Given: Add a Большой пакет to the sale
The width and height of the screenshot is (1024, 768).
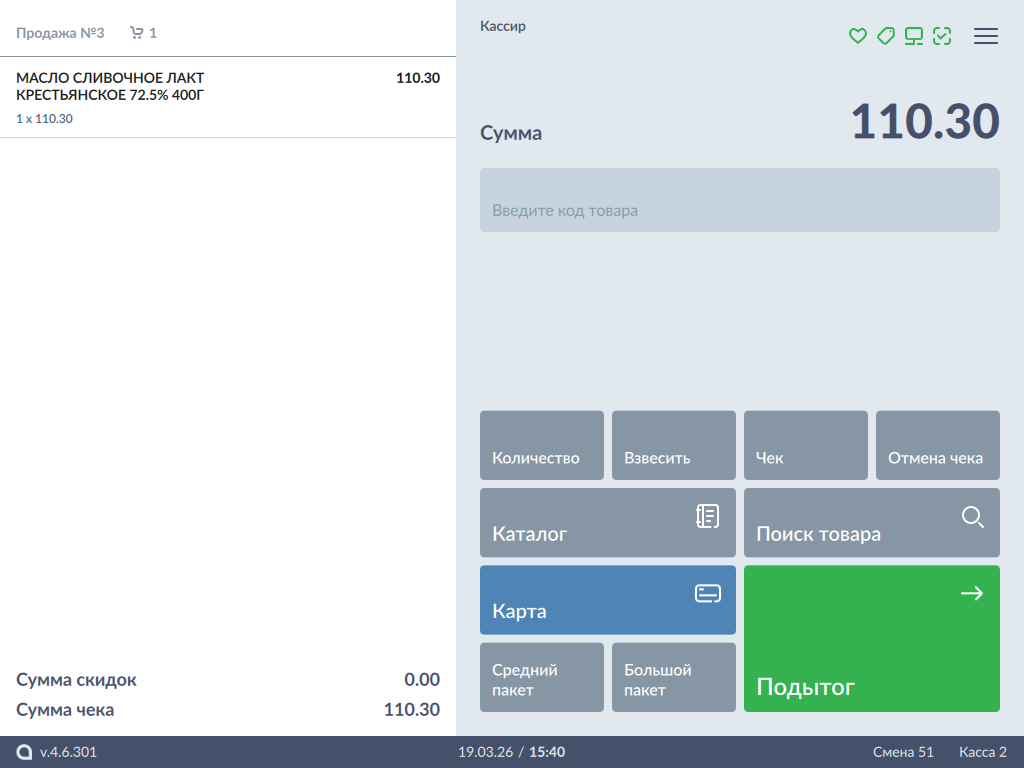Looking at the screenshot, I should click(x=674, y=678).
